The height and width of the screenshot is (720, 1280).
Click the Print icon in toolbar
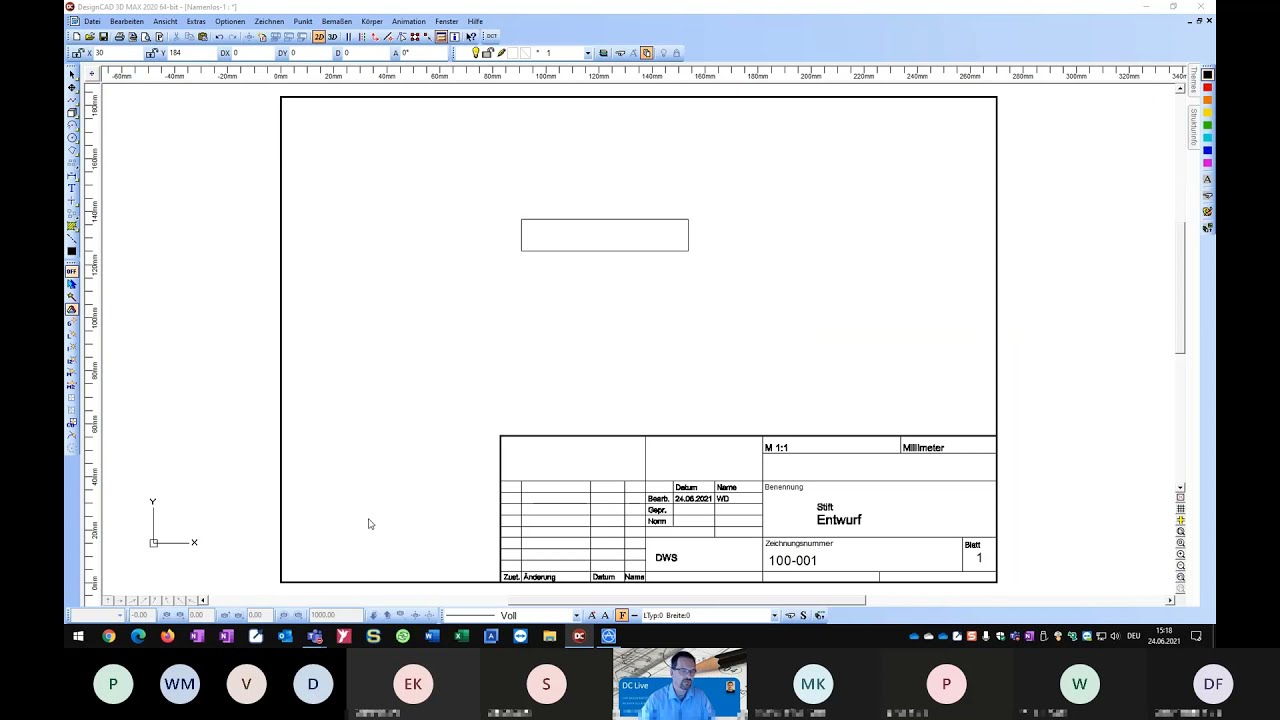[x=119, y=37]
